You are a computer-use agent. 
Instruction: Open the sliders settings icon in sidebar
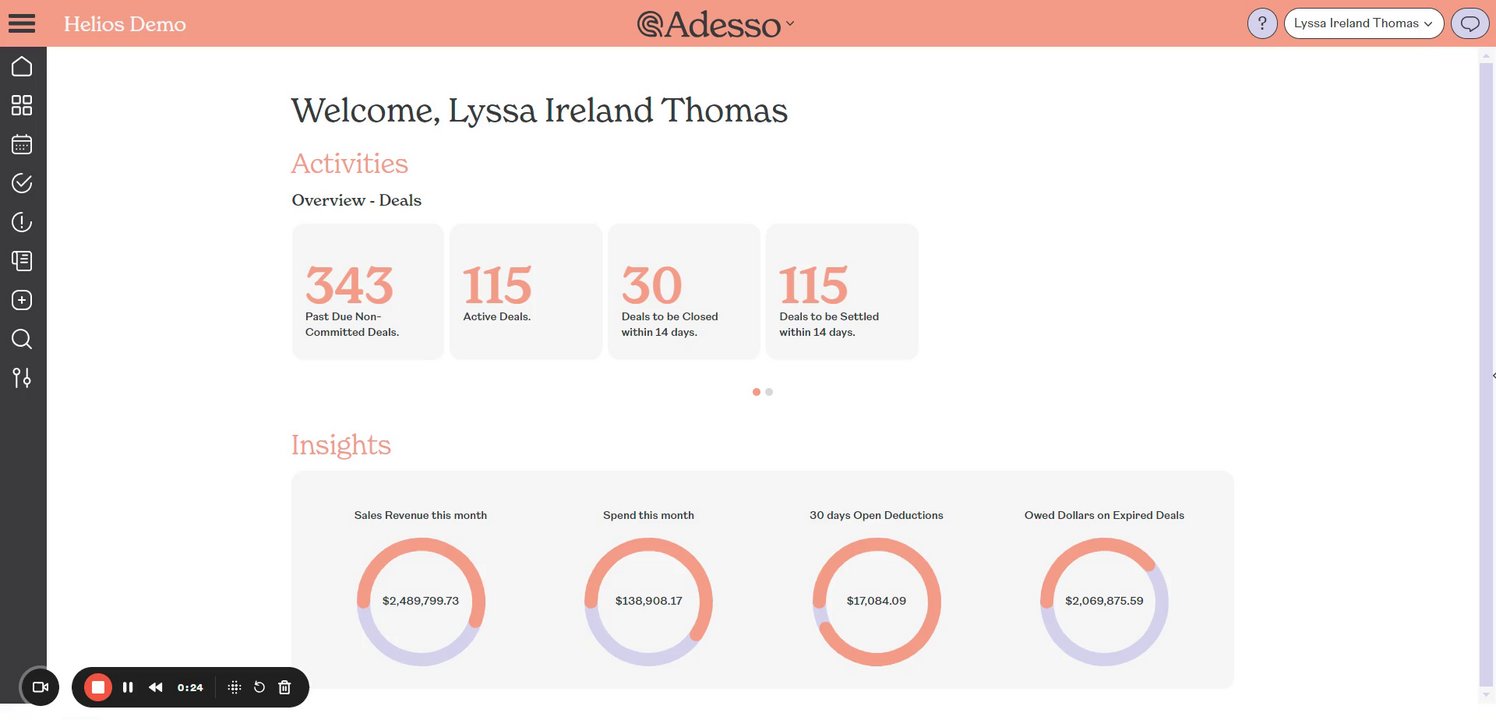coord(22,377)
